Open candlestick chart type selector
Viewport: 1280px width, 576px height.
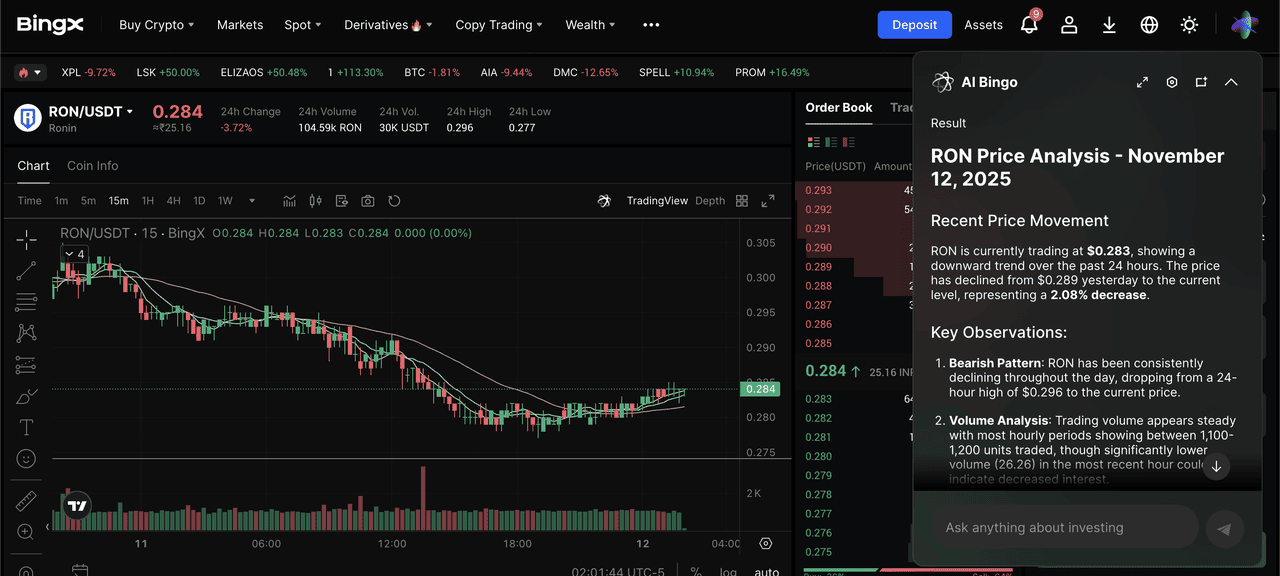[316, 201]
